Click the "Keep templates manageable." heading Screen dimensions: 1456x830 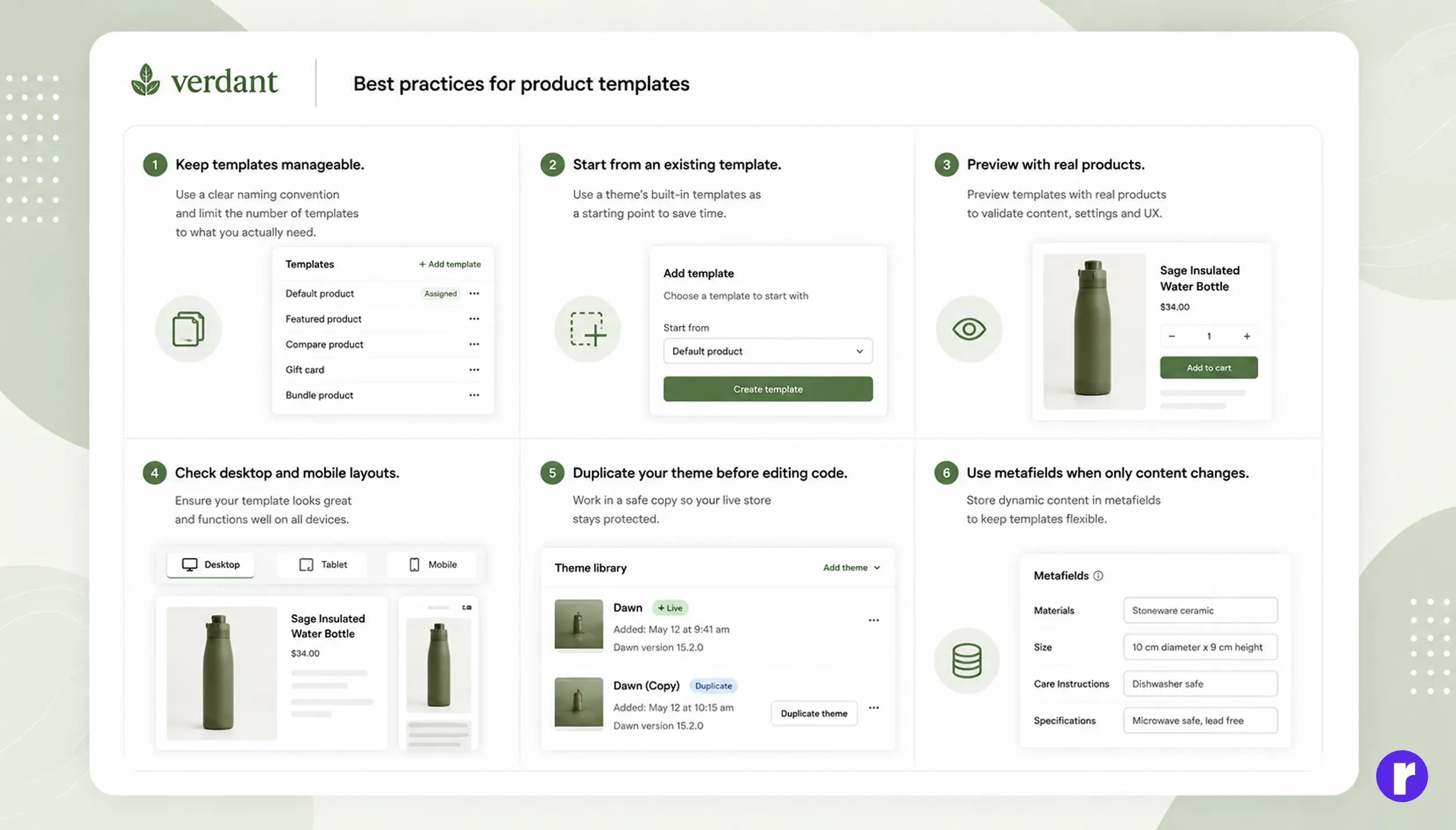click(x=269, y=165)
